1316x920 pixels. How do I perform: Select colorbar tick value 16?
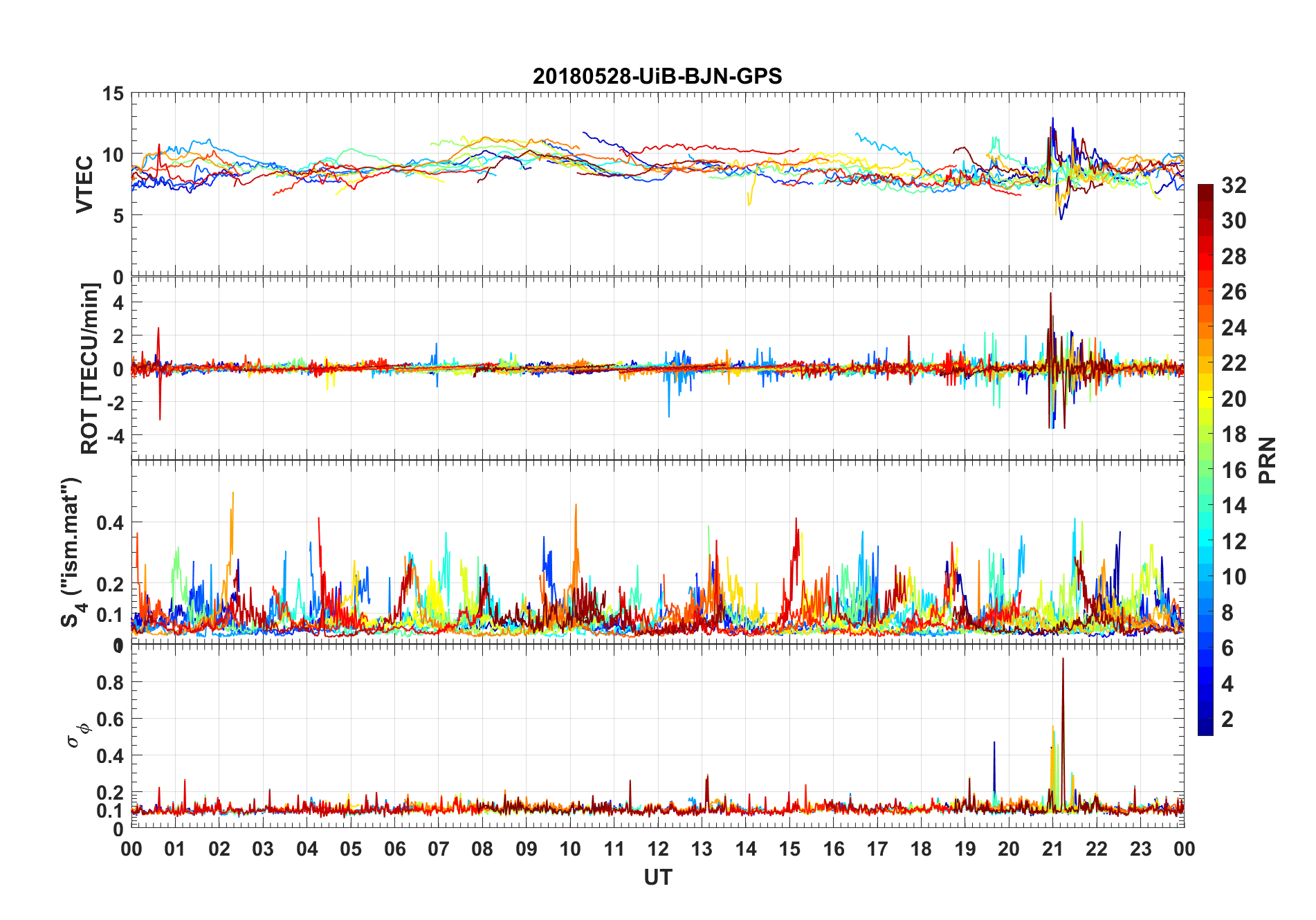click(x=1234, y=470)
